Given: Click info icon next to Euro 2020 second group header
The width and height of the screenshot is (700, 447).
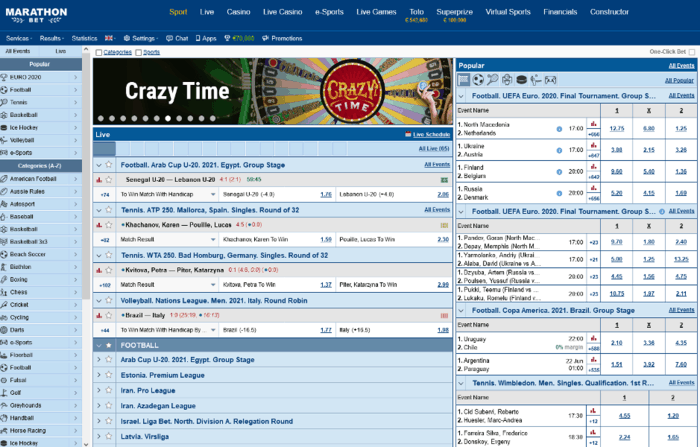Looking at the screenshot, I should [662, 212].
